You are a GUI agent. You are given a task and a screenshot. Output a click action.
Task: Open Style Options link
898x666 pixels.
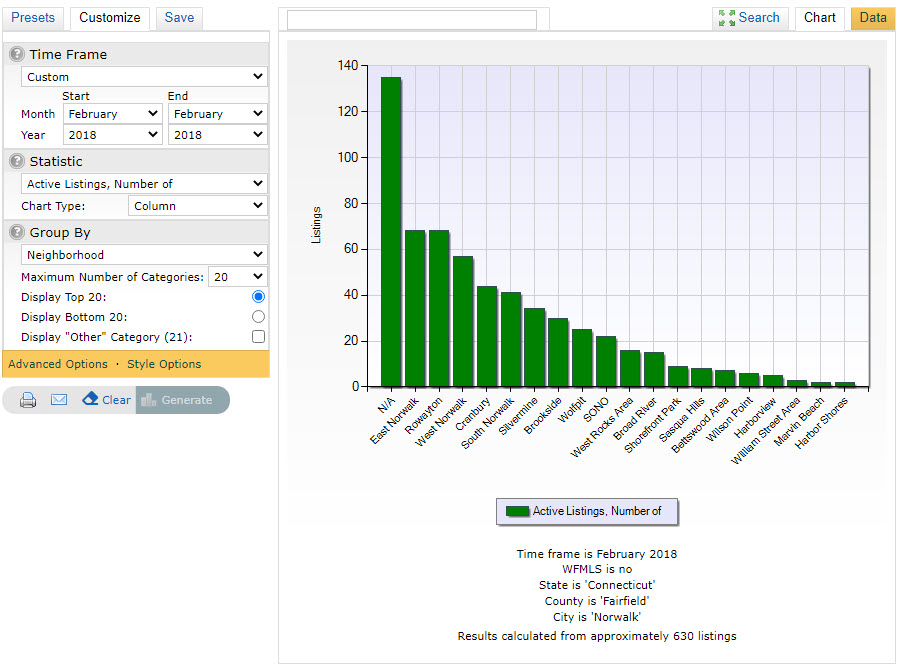click(164, 364)
